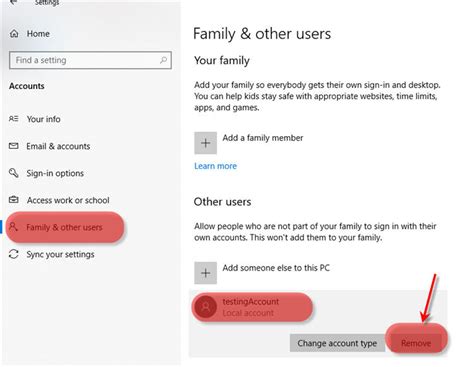Open Access work or school page
This screenshot has height=367, width=474.
click(68, 200)
